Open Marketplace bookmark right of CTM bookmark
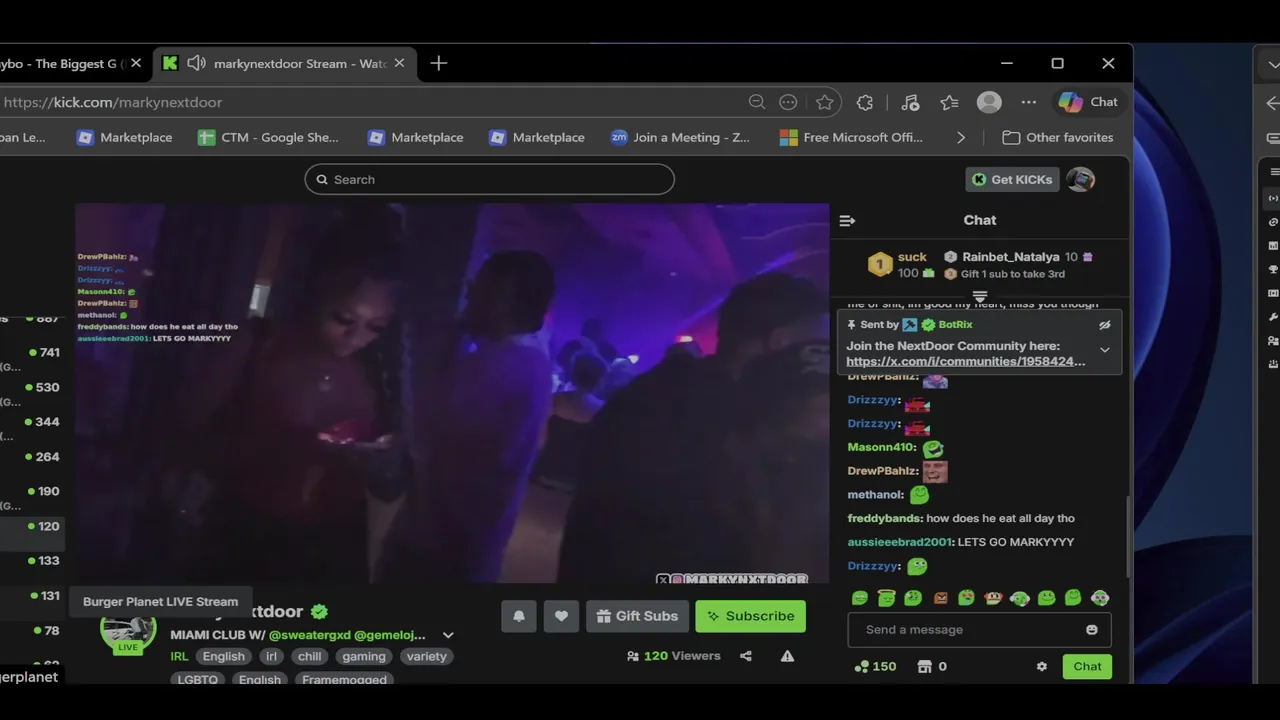The image size is (1280, 720). [x=415, y=137]
